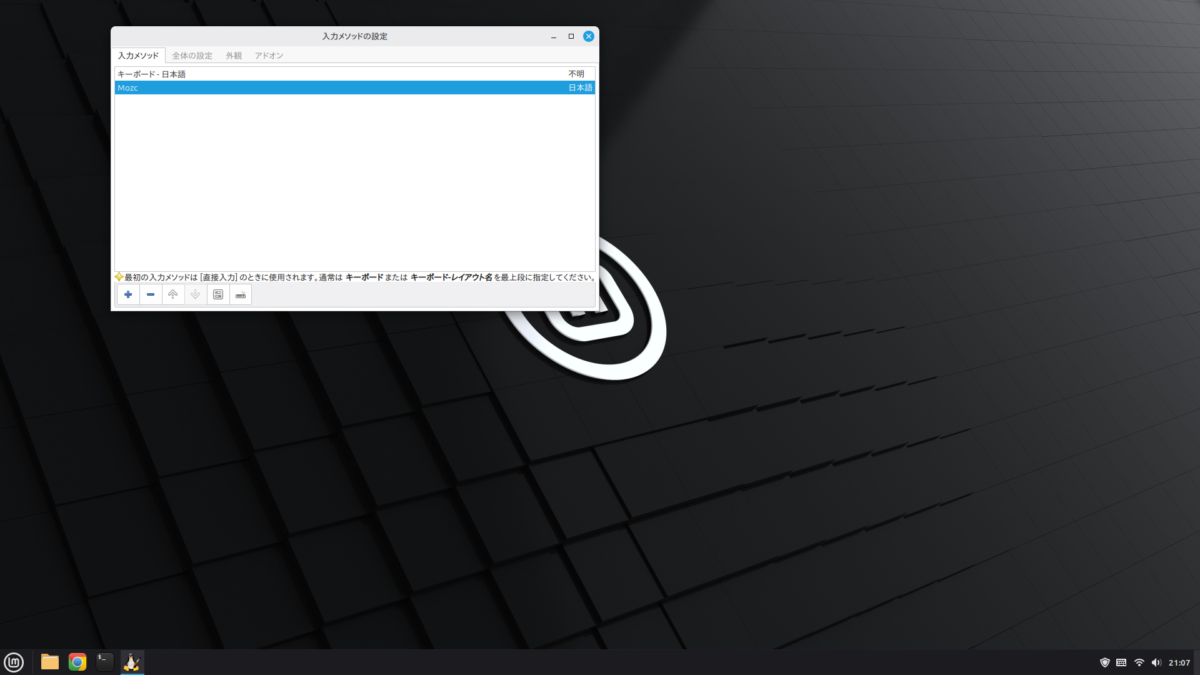Image resolution: width=1200 pixels, height=675 pixels.
Task: Click the 21:07 clock in the panel
Action: (1180, 662)
